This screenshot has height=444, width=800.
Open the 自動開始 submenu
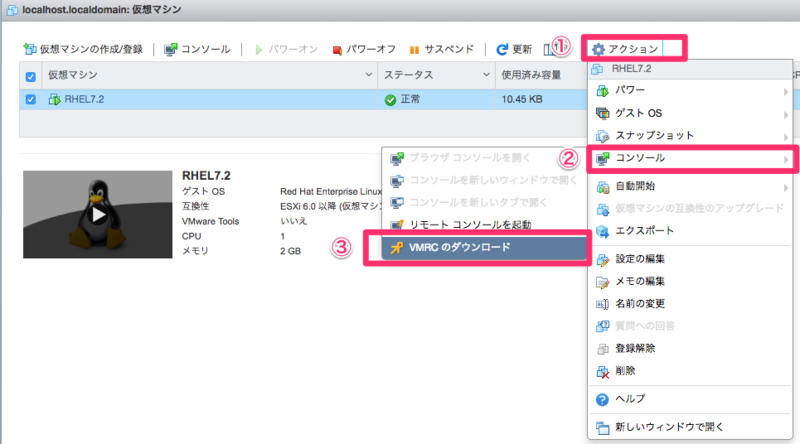point(690,187)
